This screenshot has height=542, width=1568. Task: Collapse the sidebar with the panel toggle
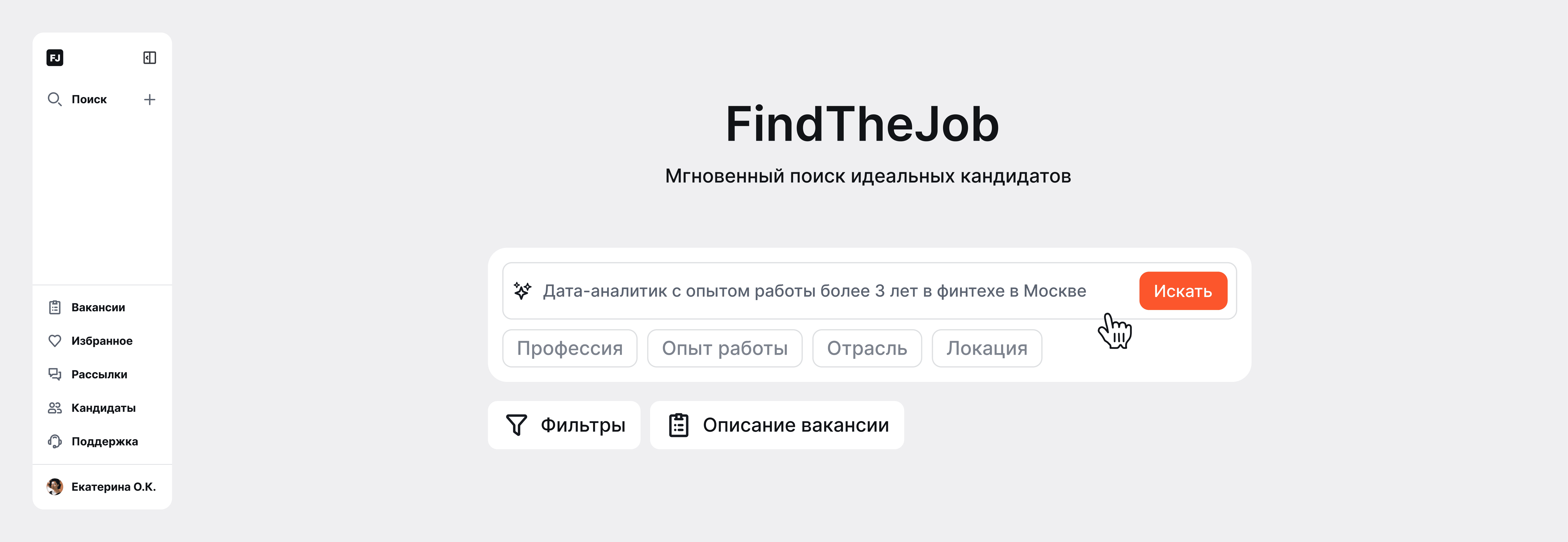coord(150,57)
